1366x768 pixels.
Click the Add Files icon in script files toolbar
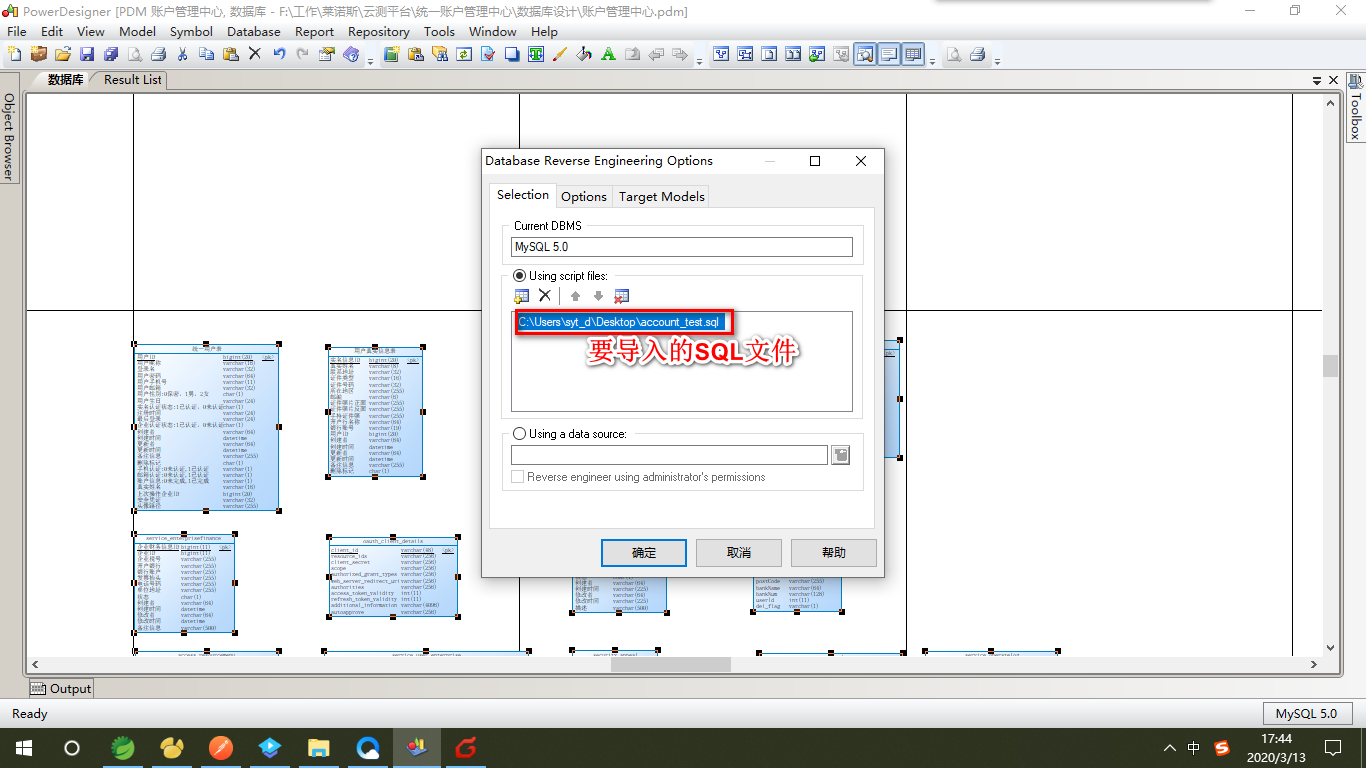(521, 295)
